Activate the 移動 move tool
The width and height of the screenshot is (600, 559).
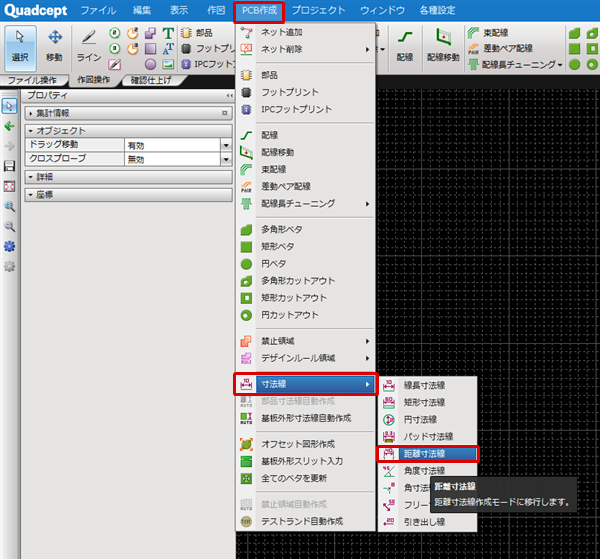tap(55, 48)
